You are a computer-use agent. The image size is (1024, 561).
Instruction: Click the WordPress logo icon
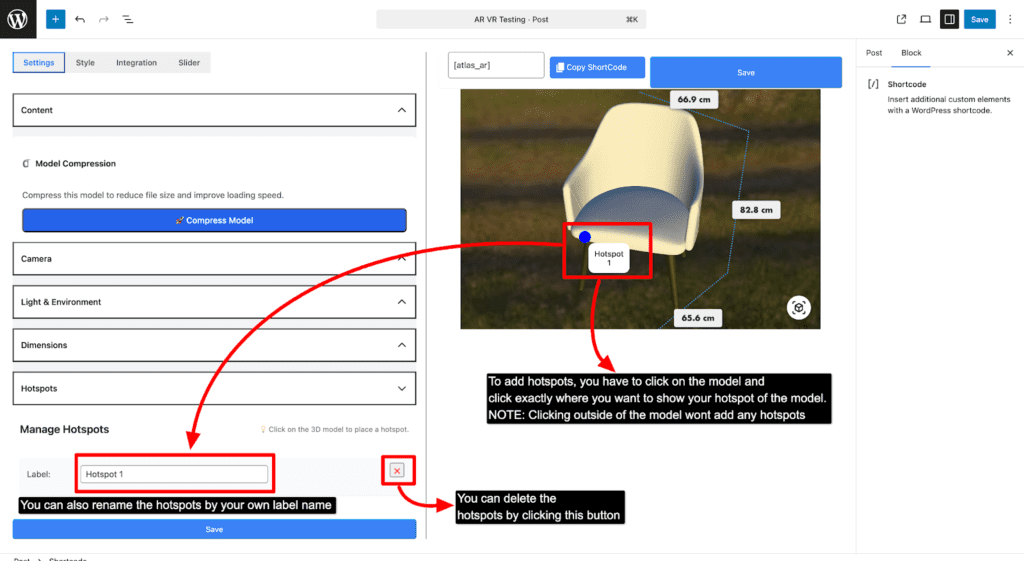[x=19, y=19]
